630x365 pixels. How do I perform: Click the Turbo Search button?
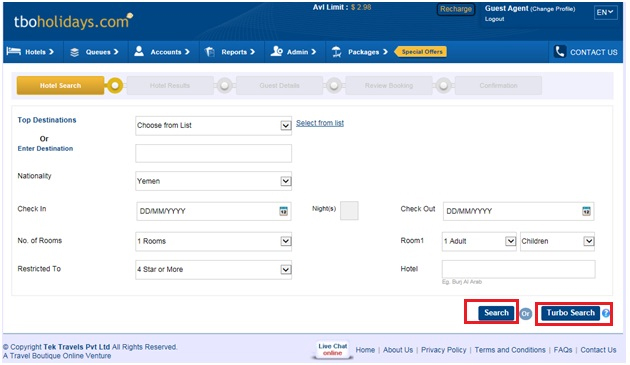[x=571, y=313]
